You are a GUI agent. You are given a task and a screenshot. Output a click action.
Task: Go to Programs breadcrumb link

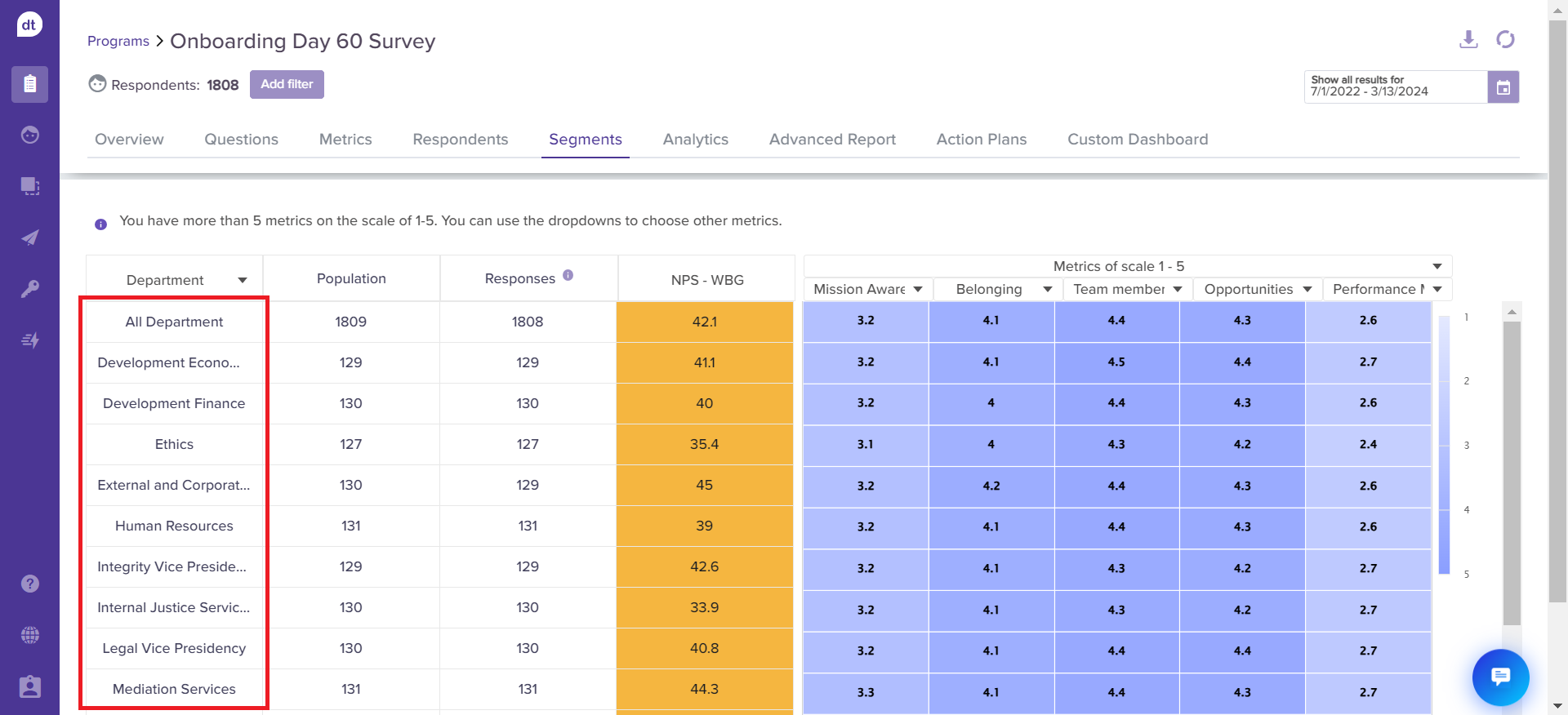coord(118,41)
